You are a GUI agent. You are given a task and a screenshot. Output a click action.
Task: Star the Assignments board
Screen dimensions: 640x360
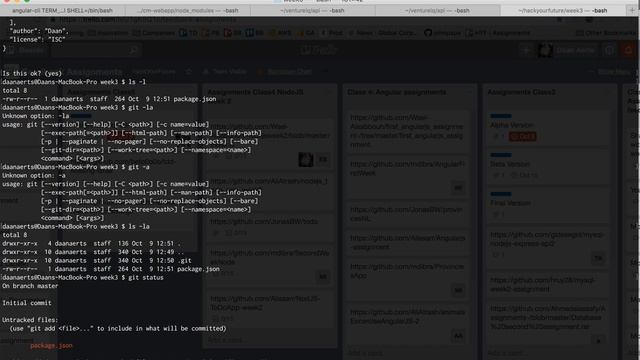188,71
